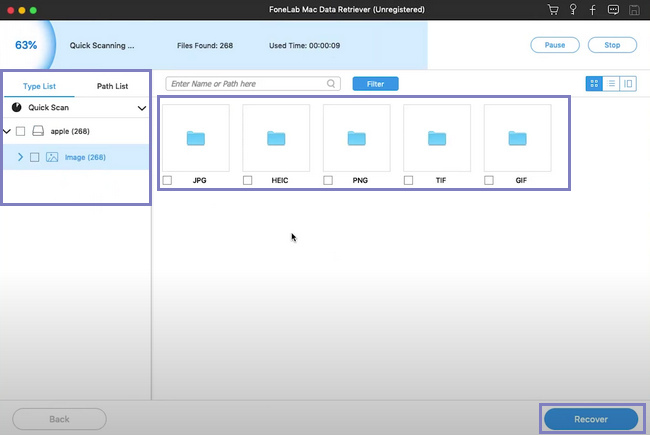Viewport: 650px width, 435px height.
Task: Click the name or path search field
Action: tap(253, 84)
